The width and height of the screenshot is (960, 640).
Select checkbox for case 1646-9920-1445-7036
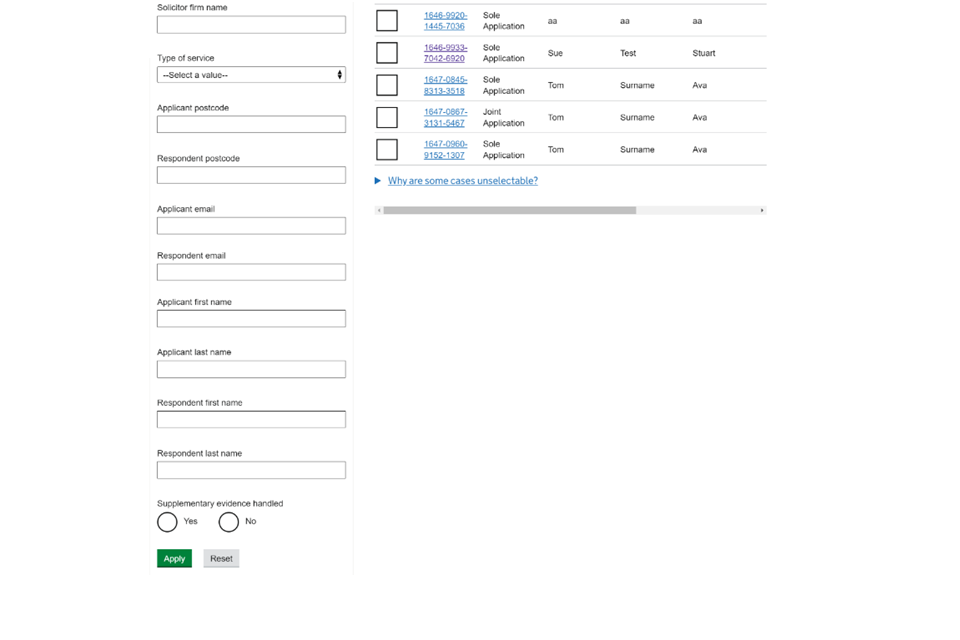tap(387, 21)
